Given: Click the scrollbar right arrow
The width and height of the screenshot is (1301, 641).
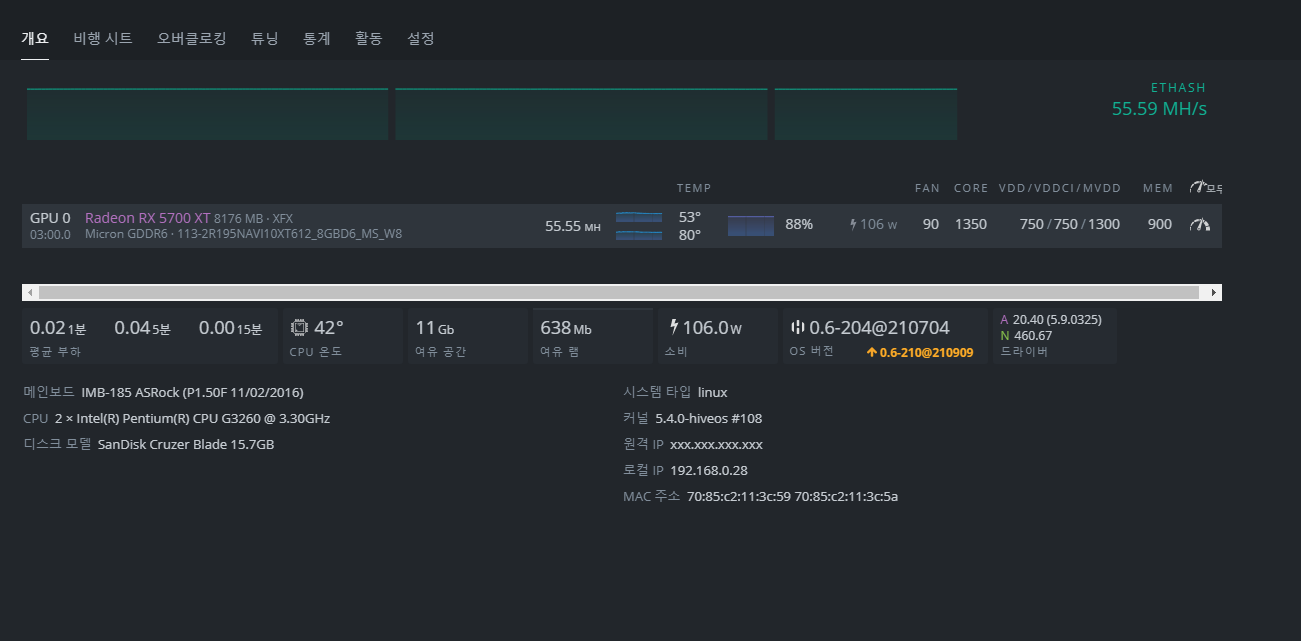Looking at the screenshot, I should point(1214,293).
